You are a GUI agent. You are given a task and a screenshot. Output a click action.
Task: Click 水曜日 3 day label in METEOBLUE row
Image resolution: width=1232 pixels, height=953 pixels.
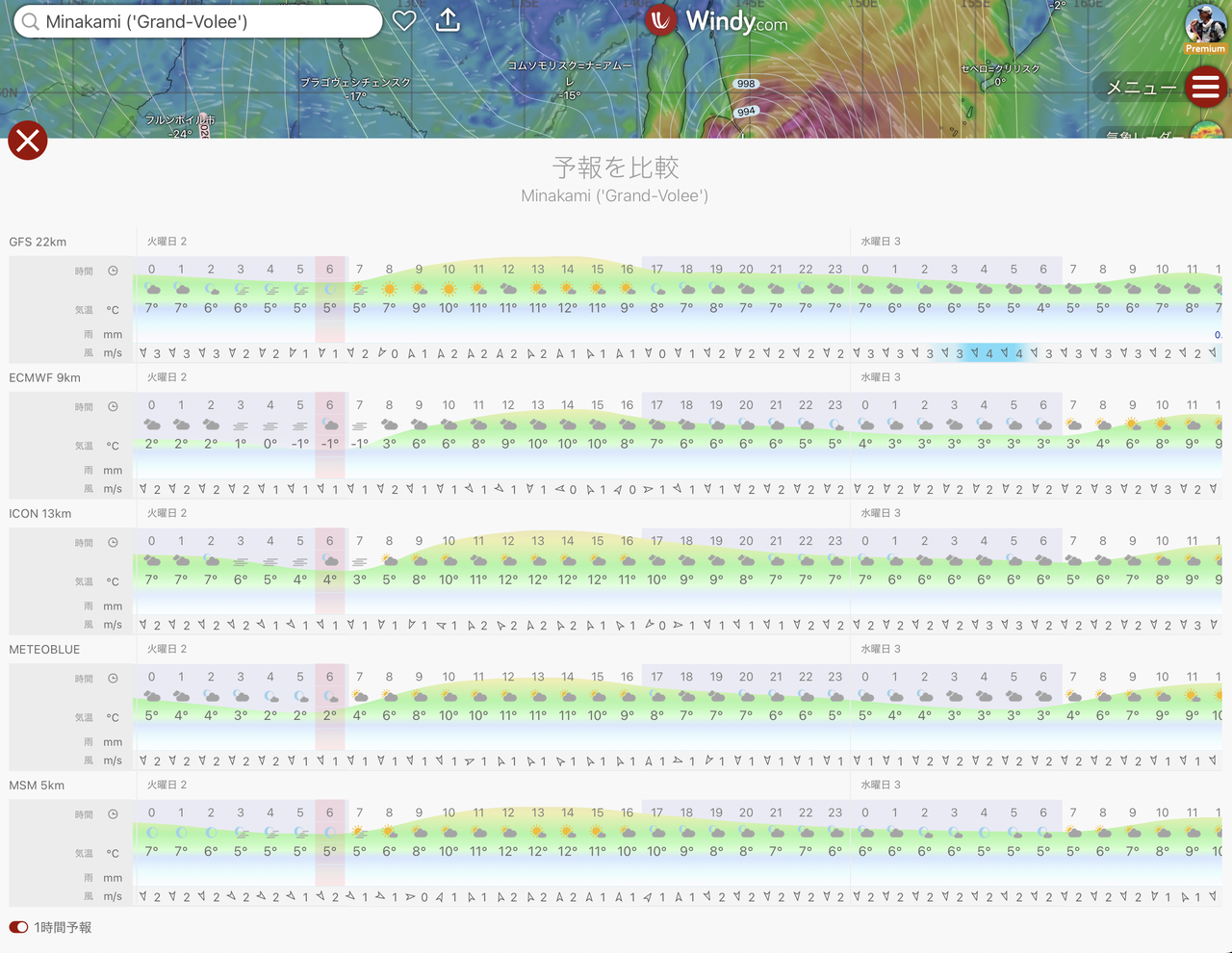pos(881,649)
